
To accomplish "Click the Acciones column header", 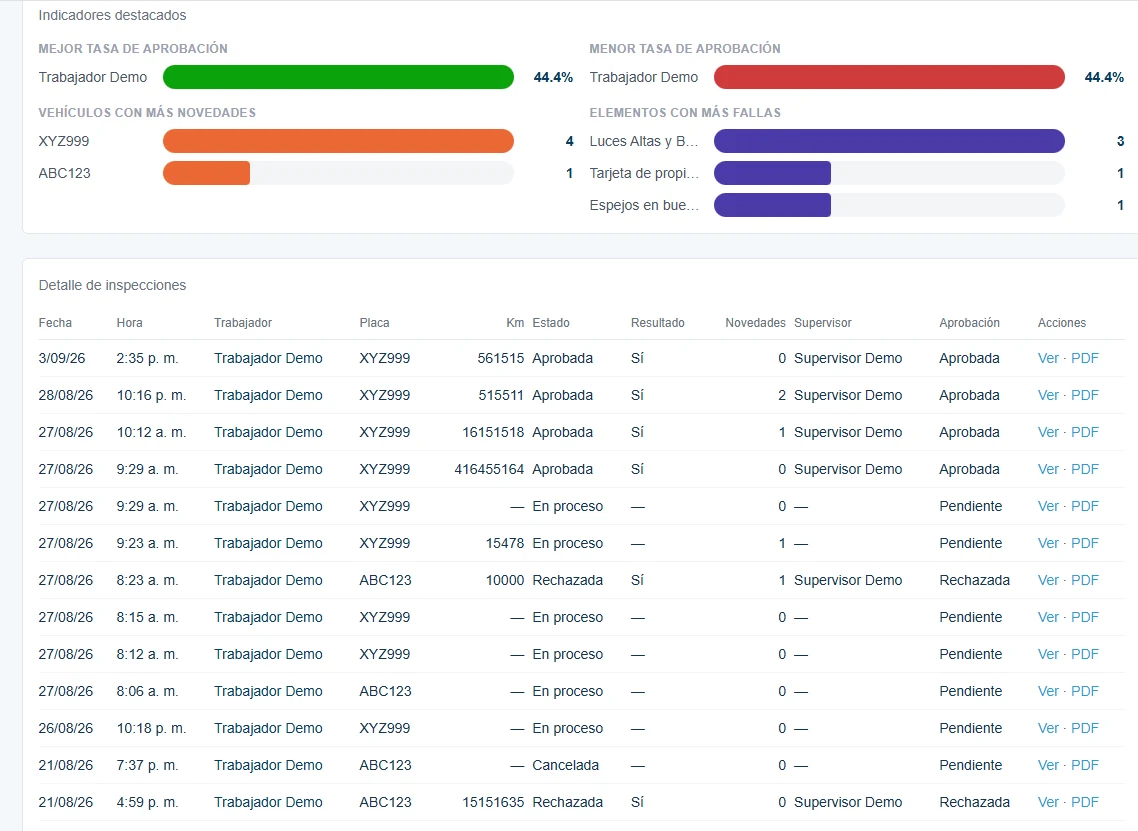I will click(1062, 323).
